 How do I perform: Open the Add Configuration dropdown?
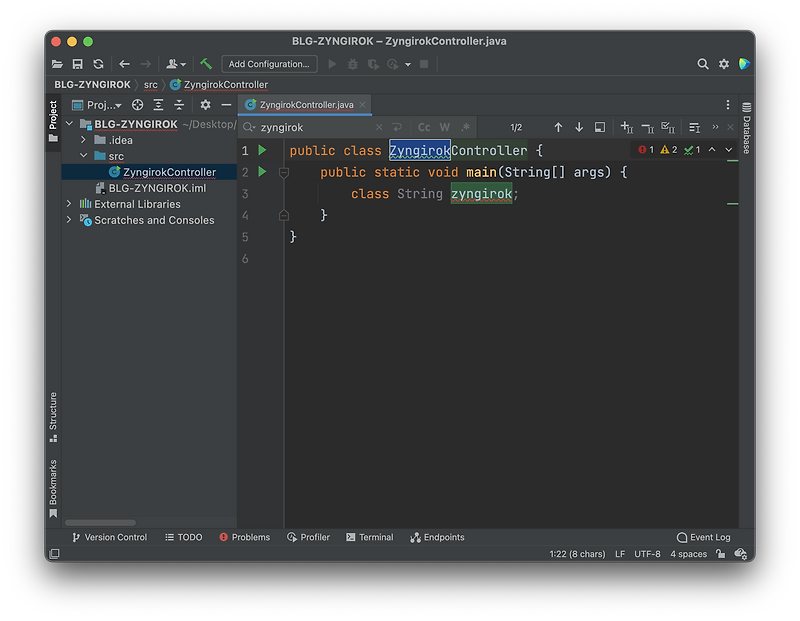point(268,63)
